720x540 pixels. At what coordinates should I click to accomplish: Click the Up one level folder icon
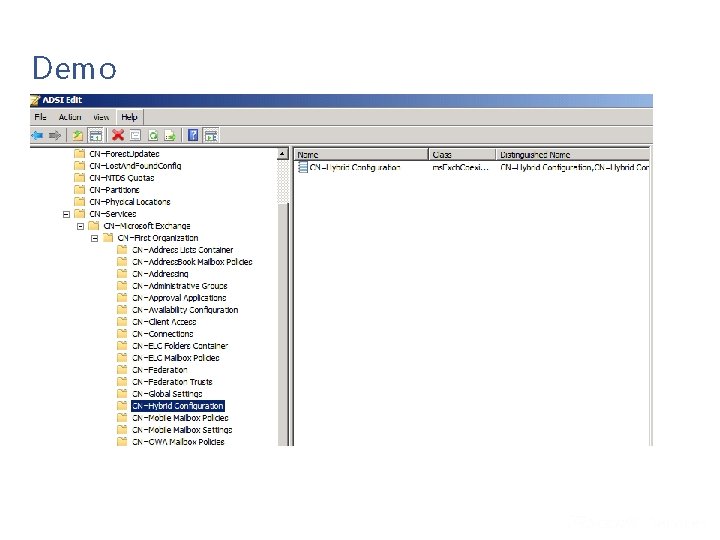pos(78,135)
